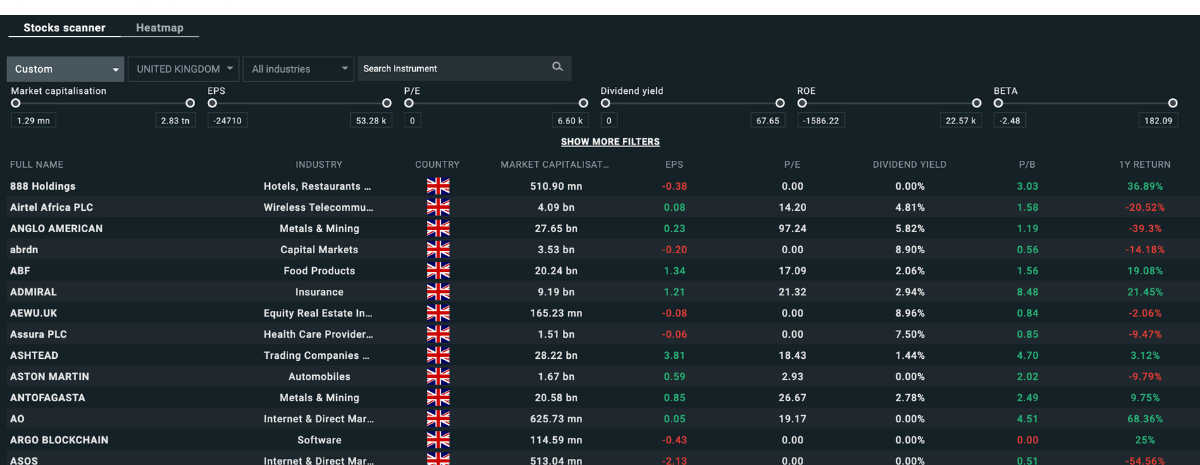Click the UK flag in the ARGO BLOCKCHAIN row
The image size is (1200, 465).
point(438,440)
